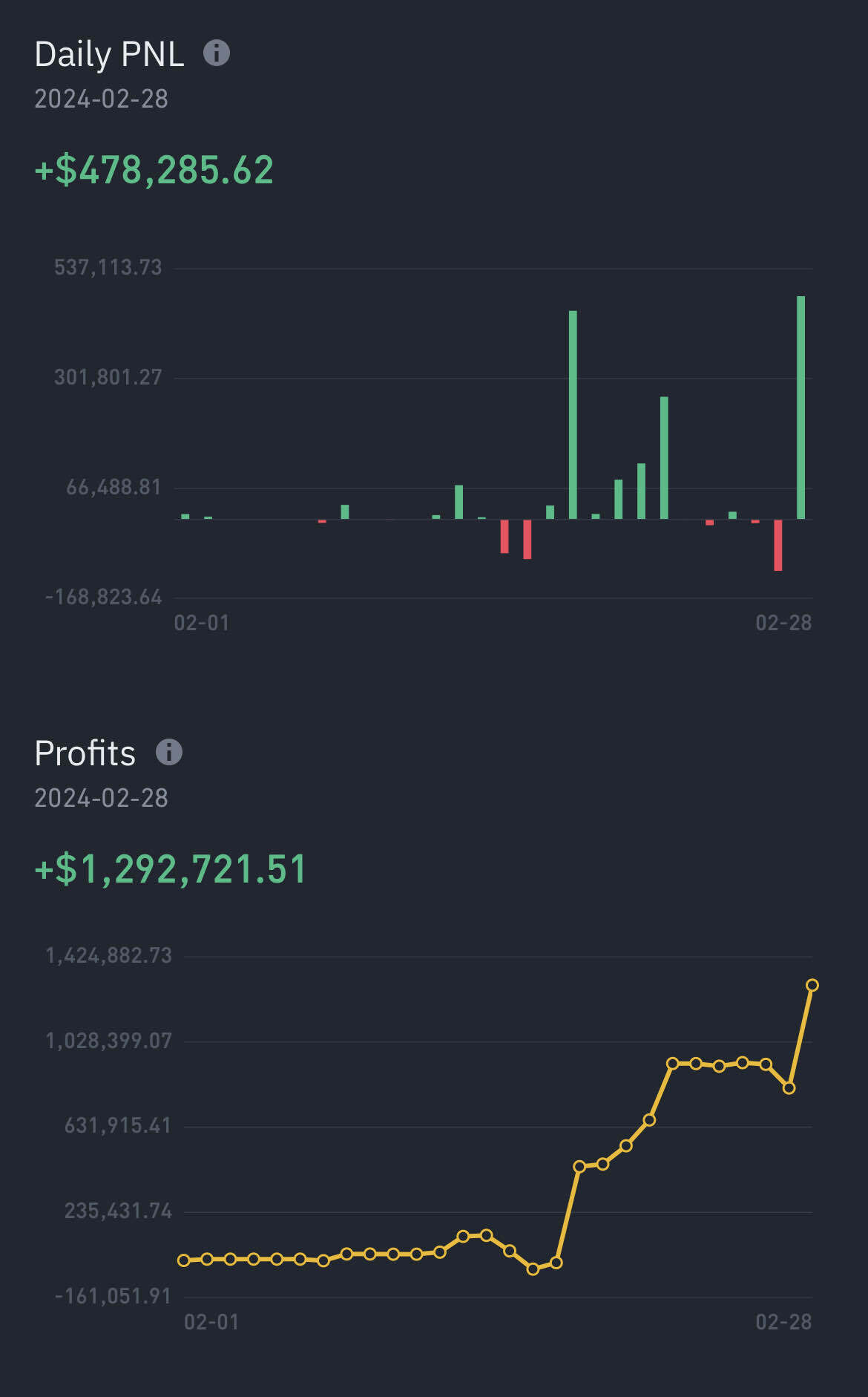This screenshot has height=1397, width=868.
Task: Tap the 02-01 label on the Daily PNL axis
Action: tap(202, 622)
